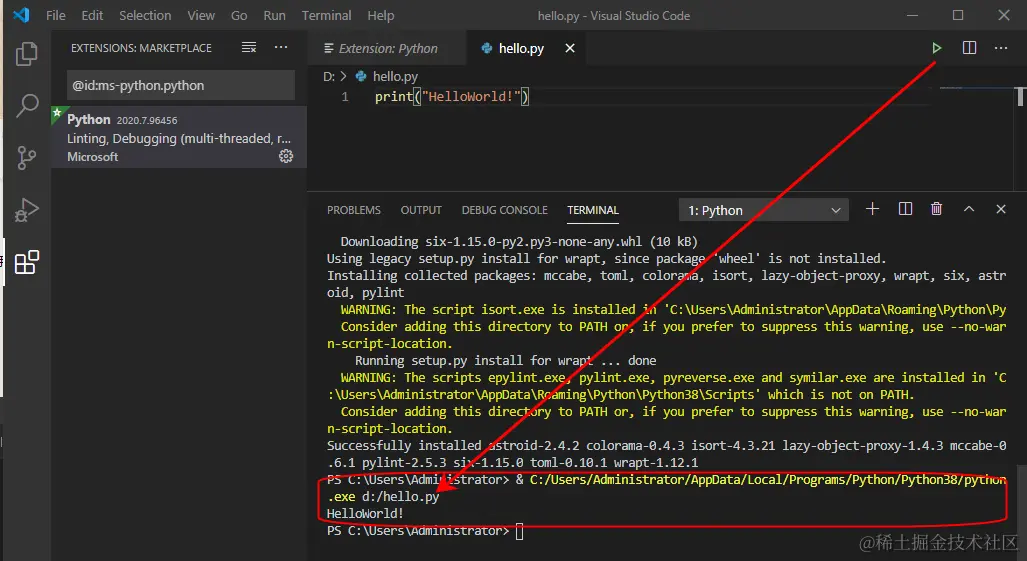Split the terminal panel
Viewport: 1027px width, 561px height.
coord(905,209)
